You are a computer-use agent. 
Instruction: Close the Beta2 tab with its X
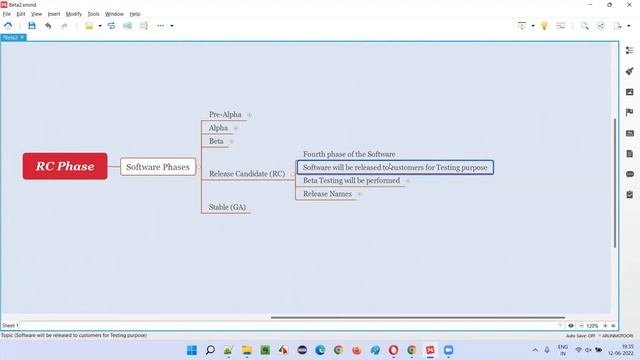click(x=22, y=37)
